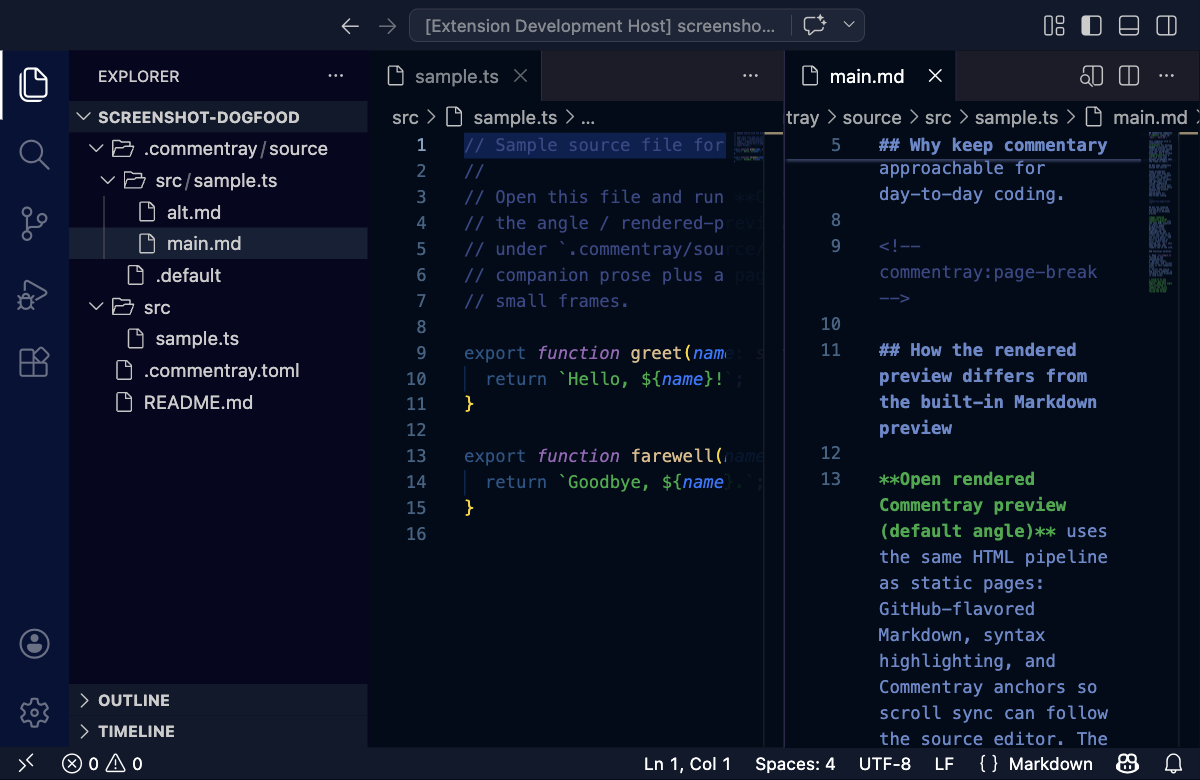Expand the TIMELINE section
Viewport: 1200px width, 780px height.
[218, 731]
